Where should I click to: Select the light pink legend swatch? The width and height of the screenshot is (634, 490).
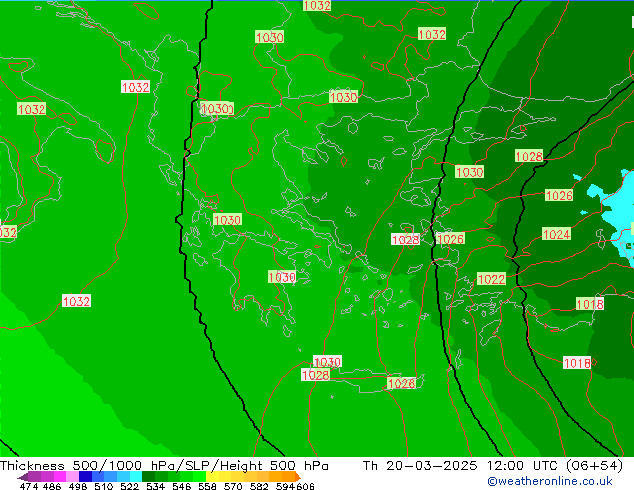pos(72,477)
